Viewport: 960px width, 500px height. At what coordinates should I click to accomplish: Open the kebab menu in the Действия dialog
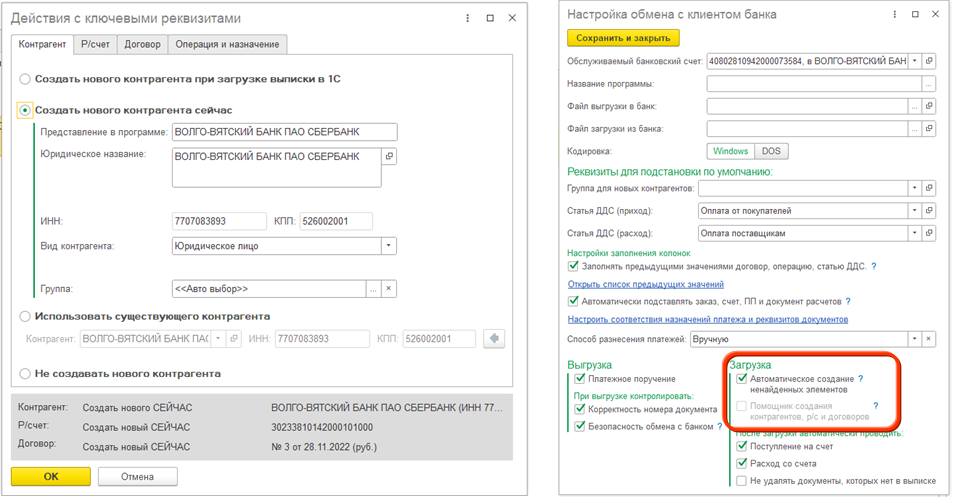tap(468, 18)
